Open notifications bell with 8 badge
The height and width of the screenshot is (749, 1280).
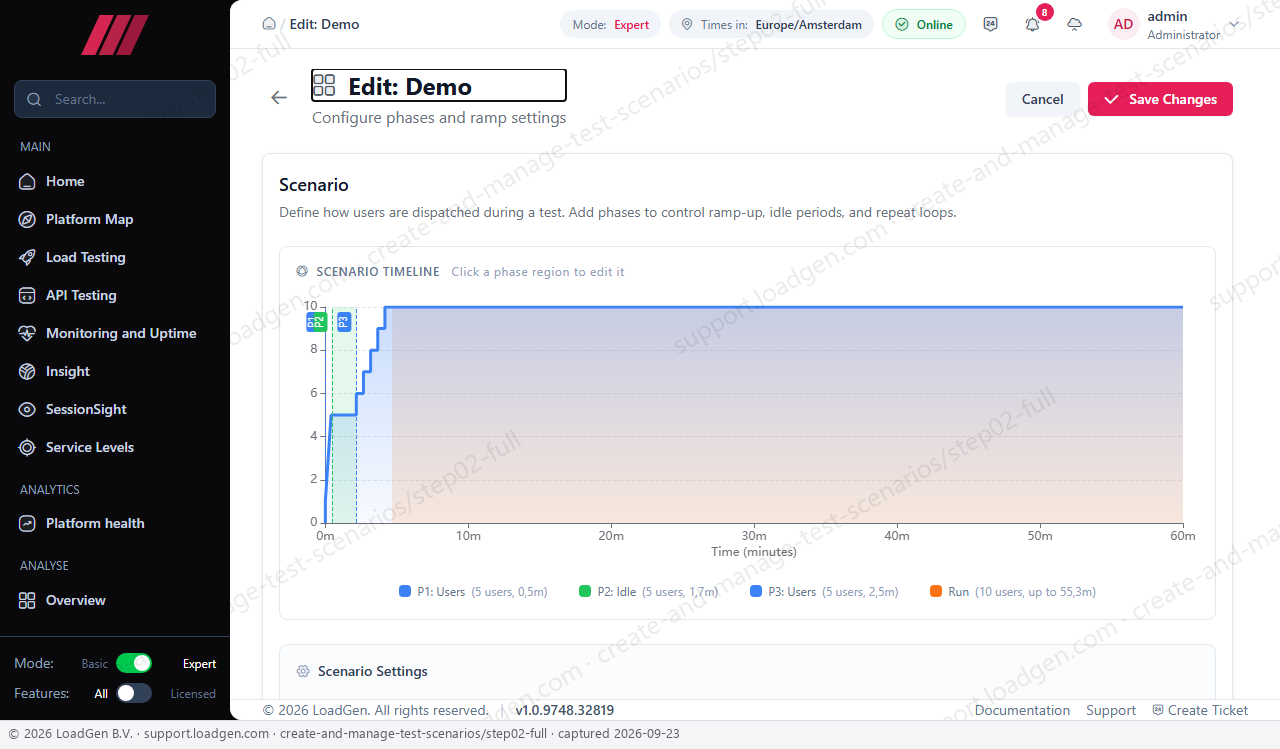(x=1033, y=24)
